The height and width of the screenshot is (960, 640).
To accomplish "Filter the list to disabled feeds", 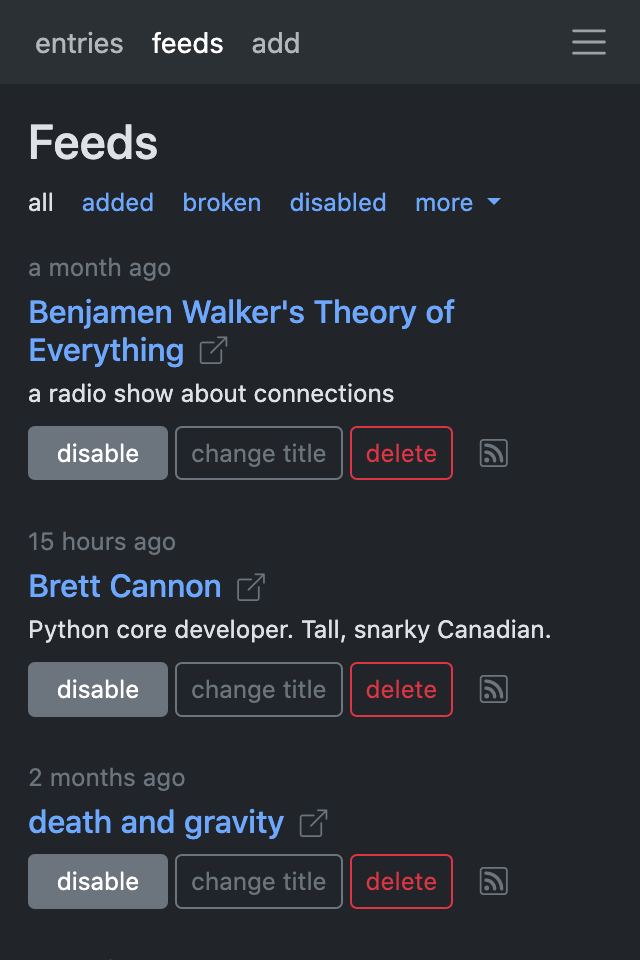I will [x=337, y=203].
